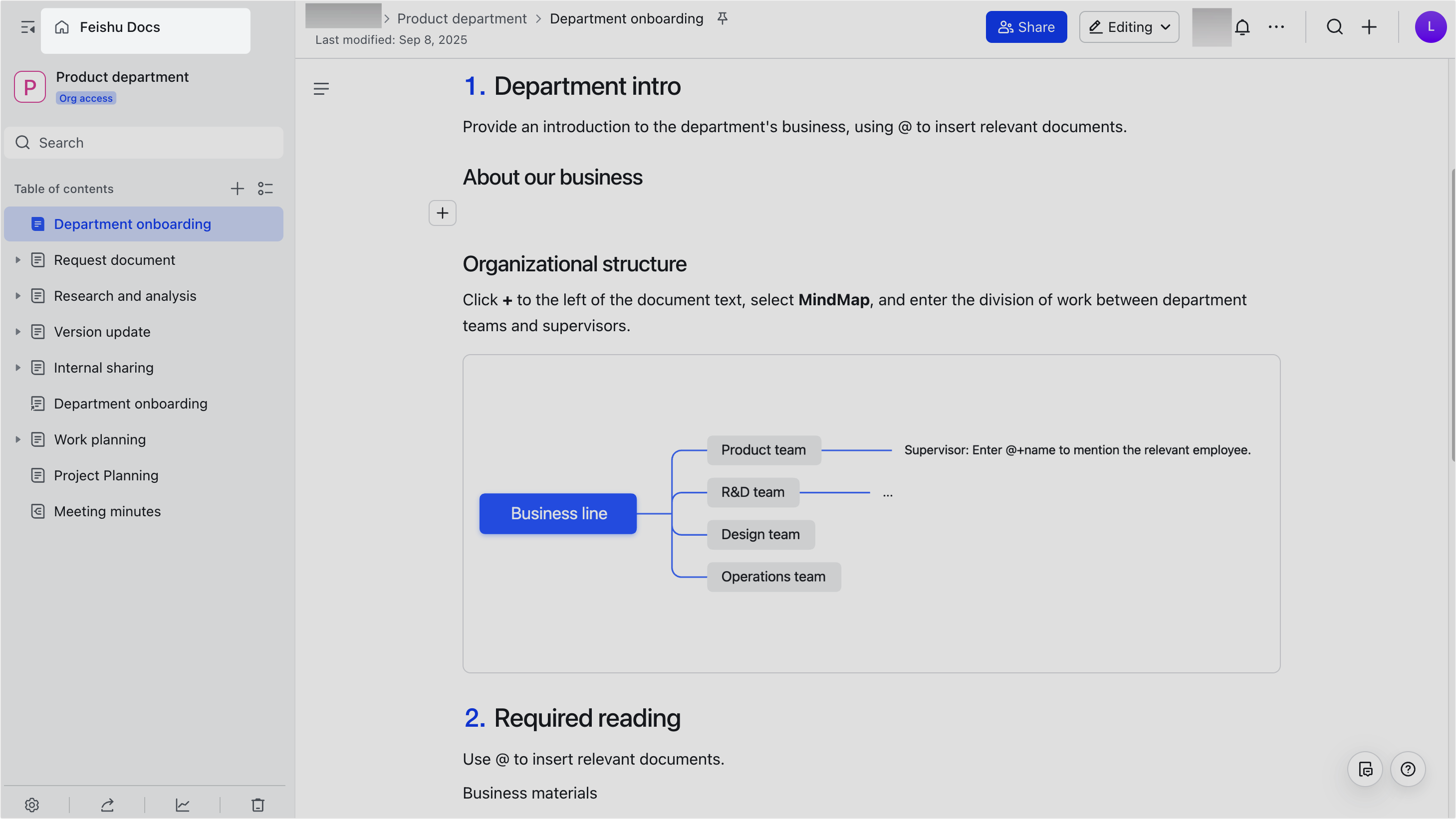Open the table of contents list view options
Image resolution: width=1456 pixels, height=819 pixels.
[265, 189]
